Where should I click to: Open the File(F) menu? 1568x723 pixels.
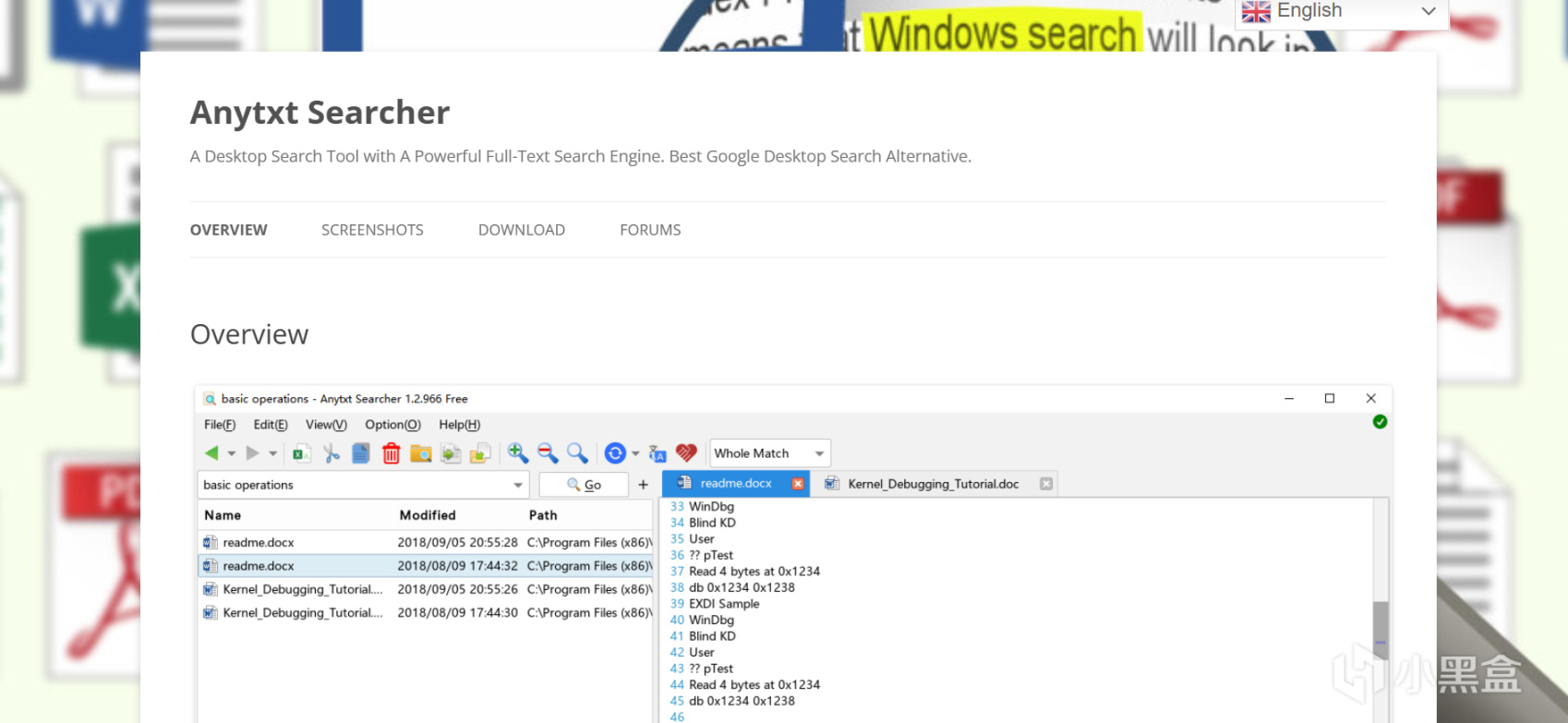coord(220,425)
